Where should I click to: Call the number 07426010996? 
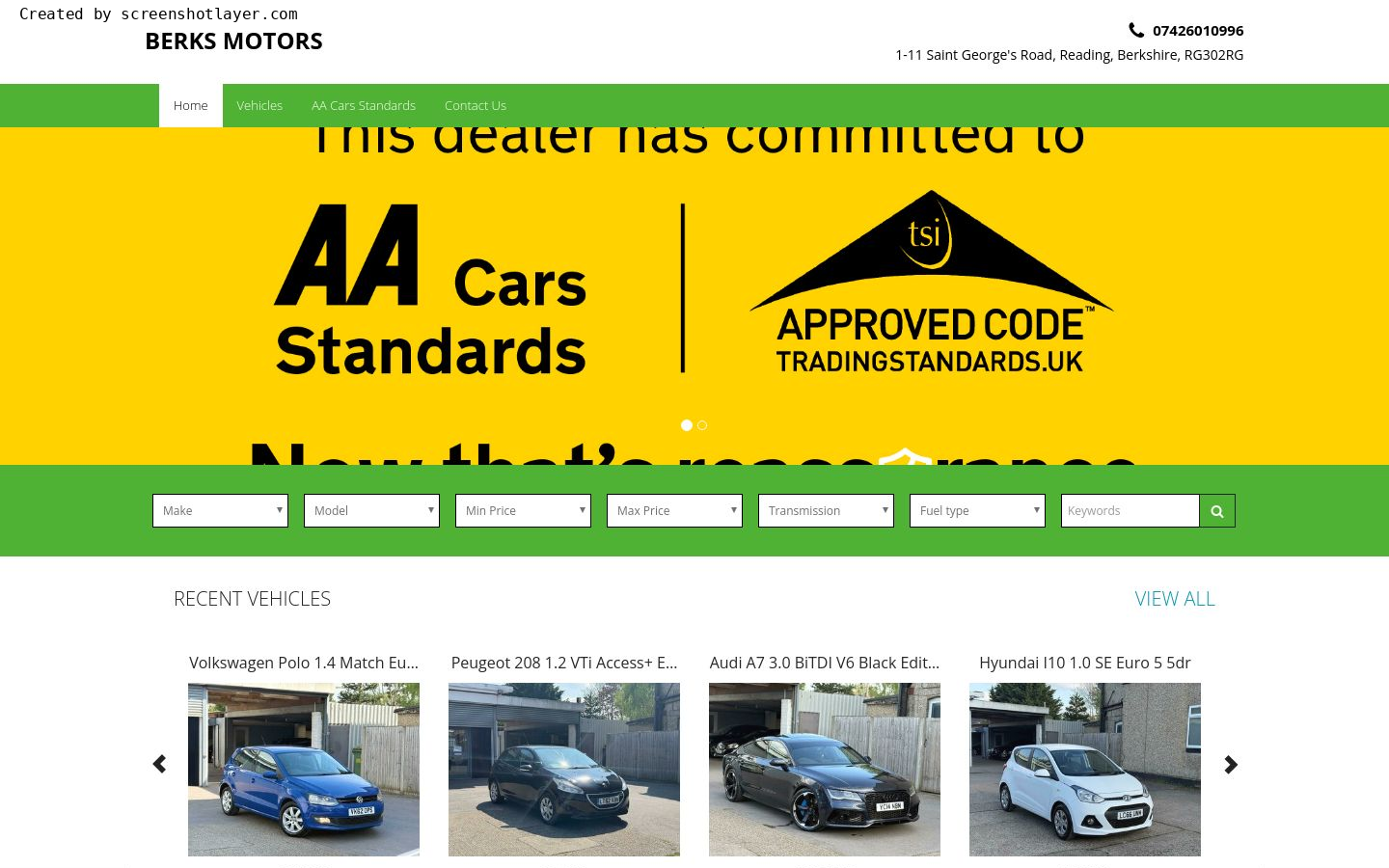[x=1198, y=31]
